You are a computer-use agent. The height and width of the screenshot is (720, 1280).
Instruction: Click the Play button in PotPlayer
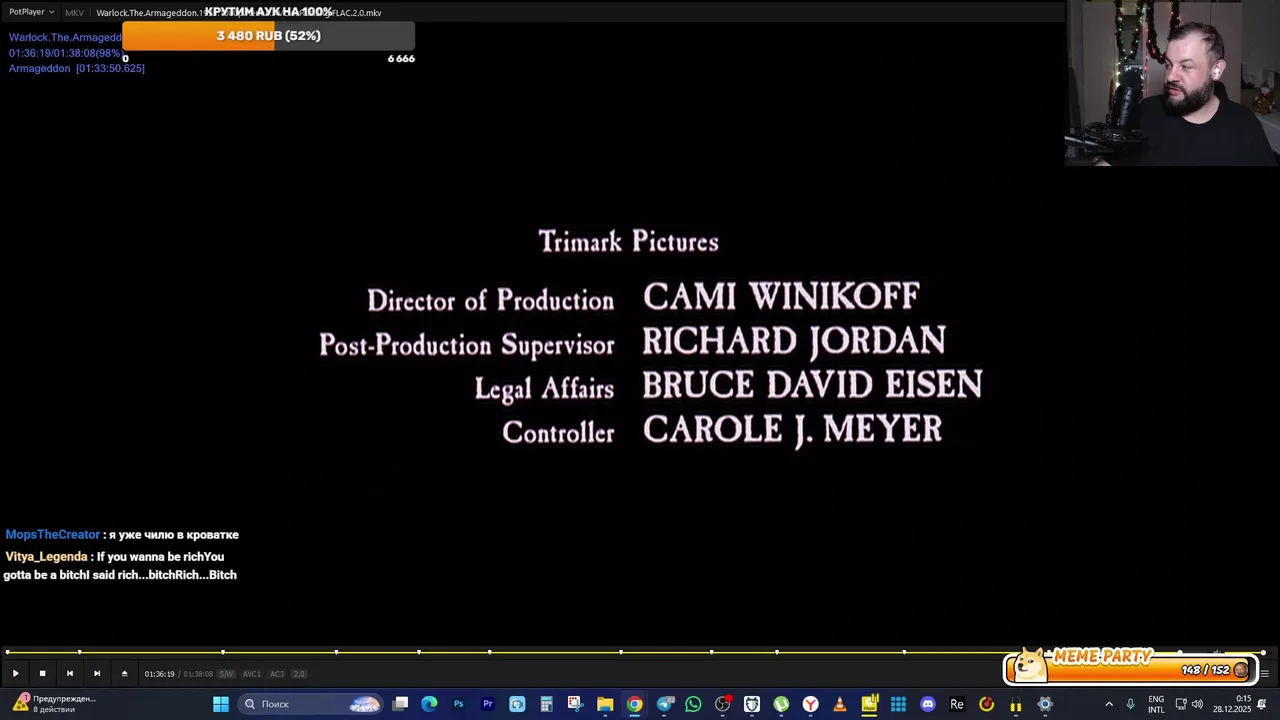pos(15,674)
